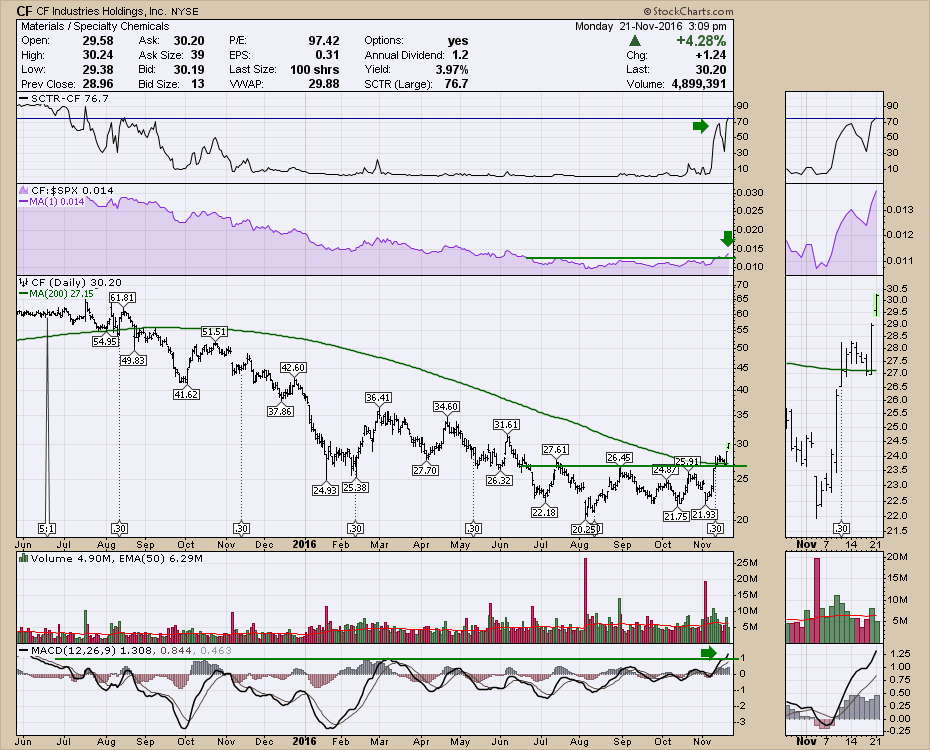Click the .30 dividend marker in zoomed November panel

(841, 527)
